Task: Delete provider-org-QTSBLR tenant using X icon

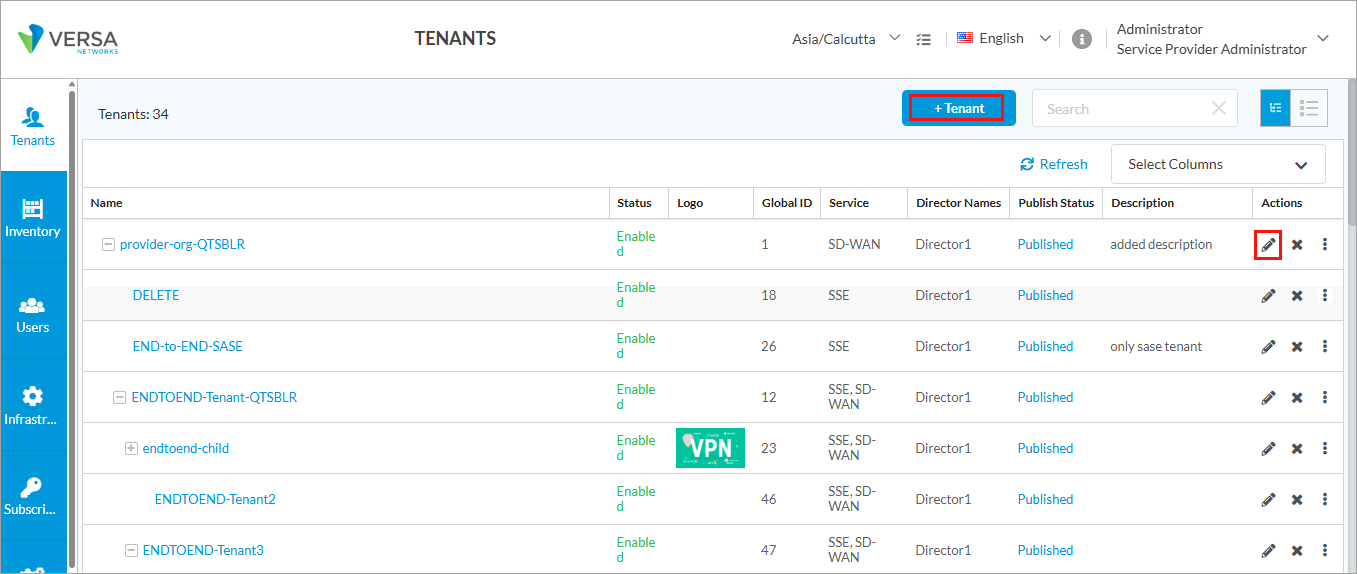Action: pyautogui.click(x=1297, y=245)
